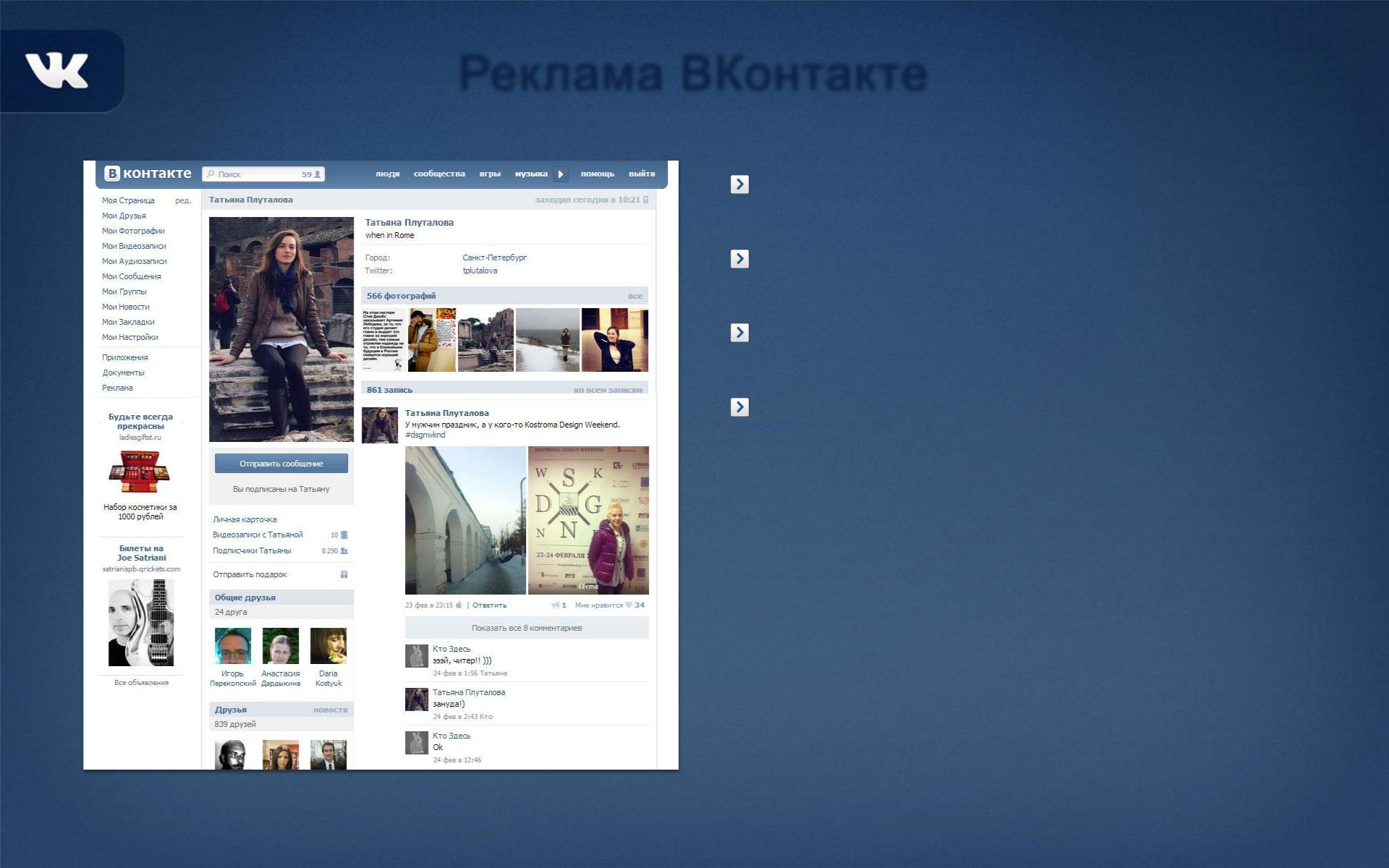Click Вы подписаны на Татьяну
The image size is (1389, 868).
click(x=281, y=489)
